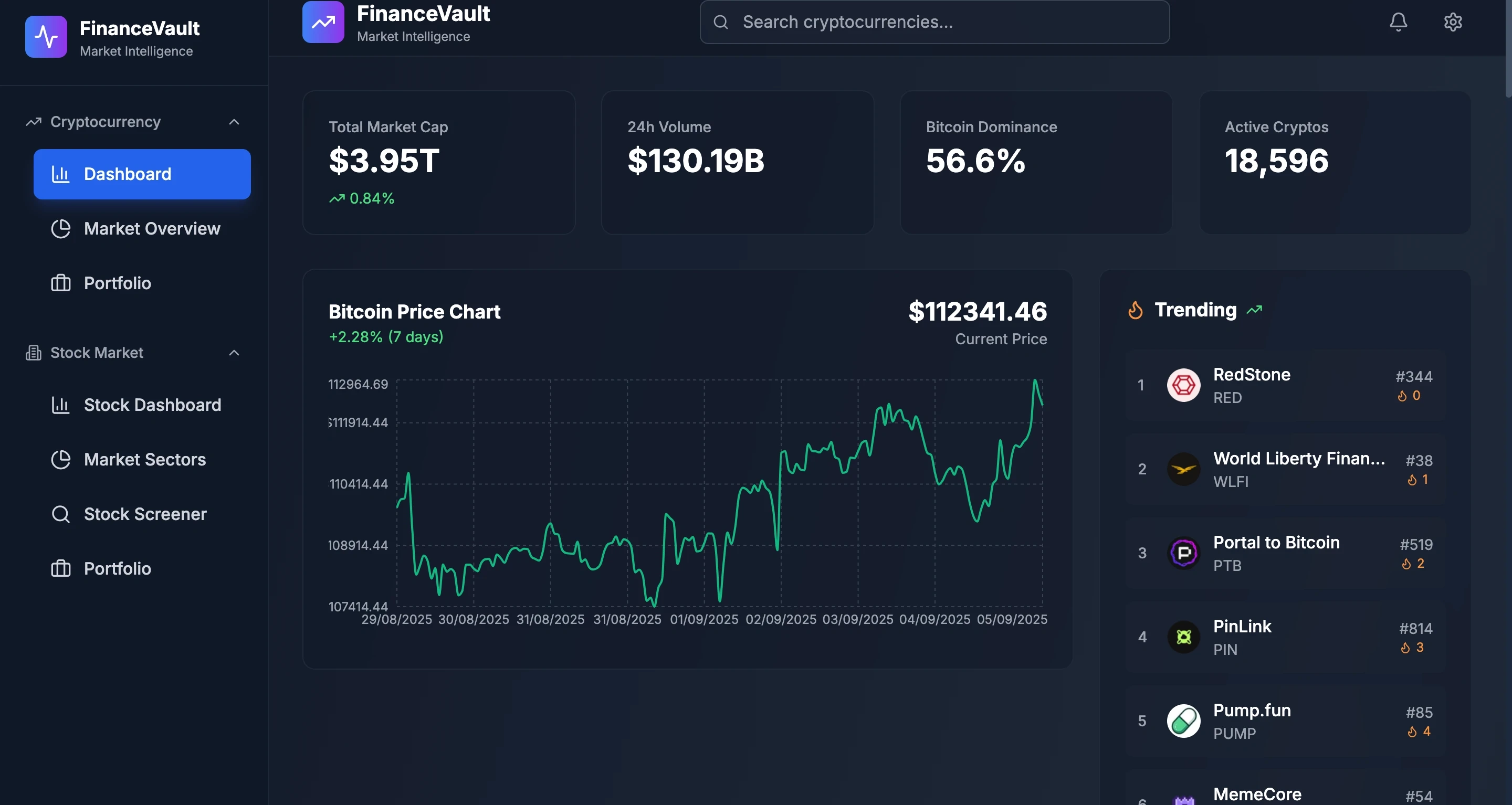The image size is (1512, 805).
Task: Collapse the Stock Market section chevron
Action: [234, 353]
